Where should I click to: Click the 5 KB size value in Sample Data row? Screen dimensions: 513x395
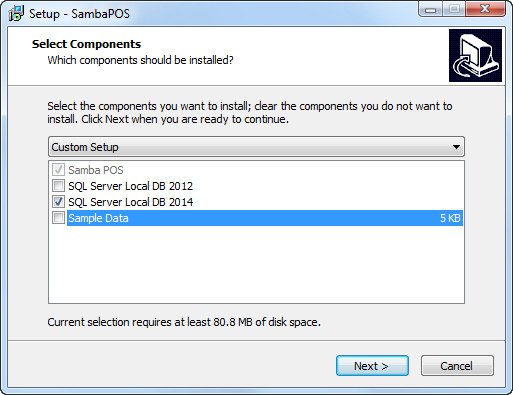click(x=450, y=218)
